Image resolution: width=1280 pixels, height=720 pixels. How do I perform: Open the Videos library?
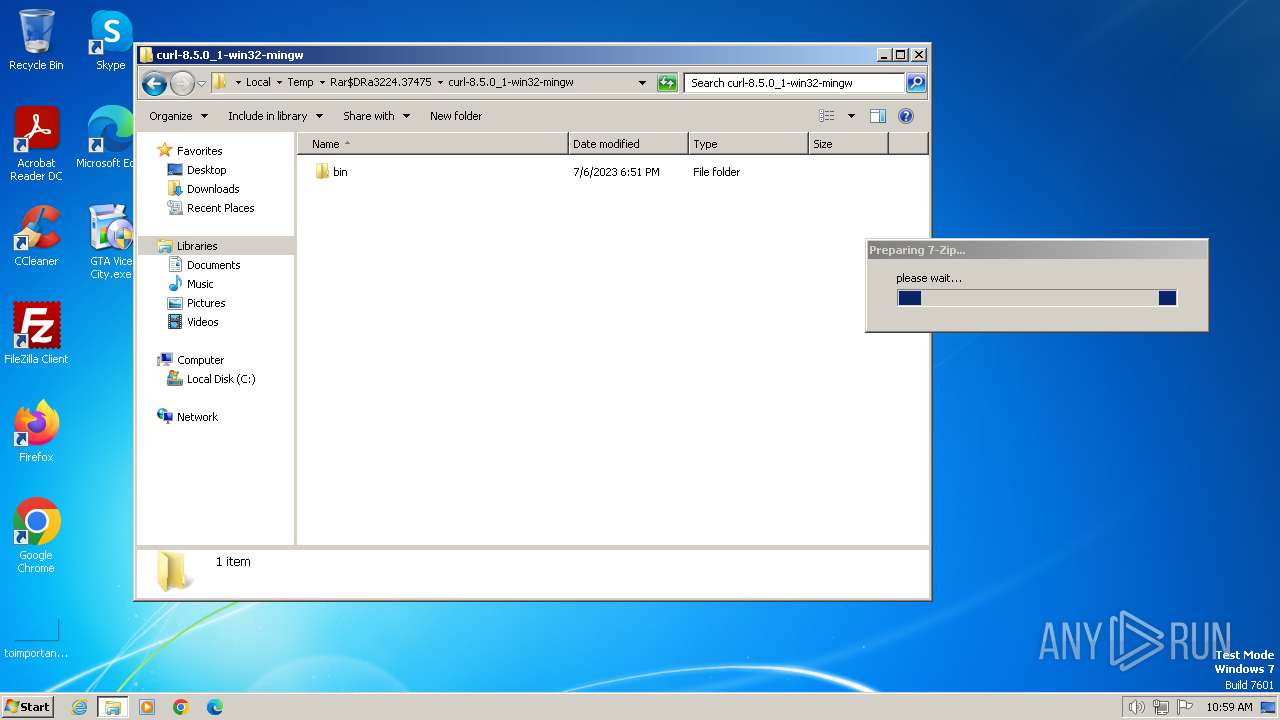point(202,322)
